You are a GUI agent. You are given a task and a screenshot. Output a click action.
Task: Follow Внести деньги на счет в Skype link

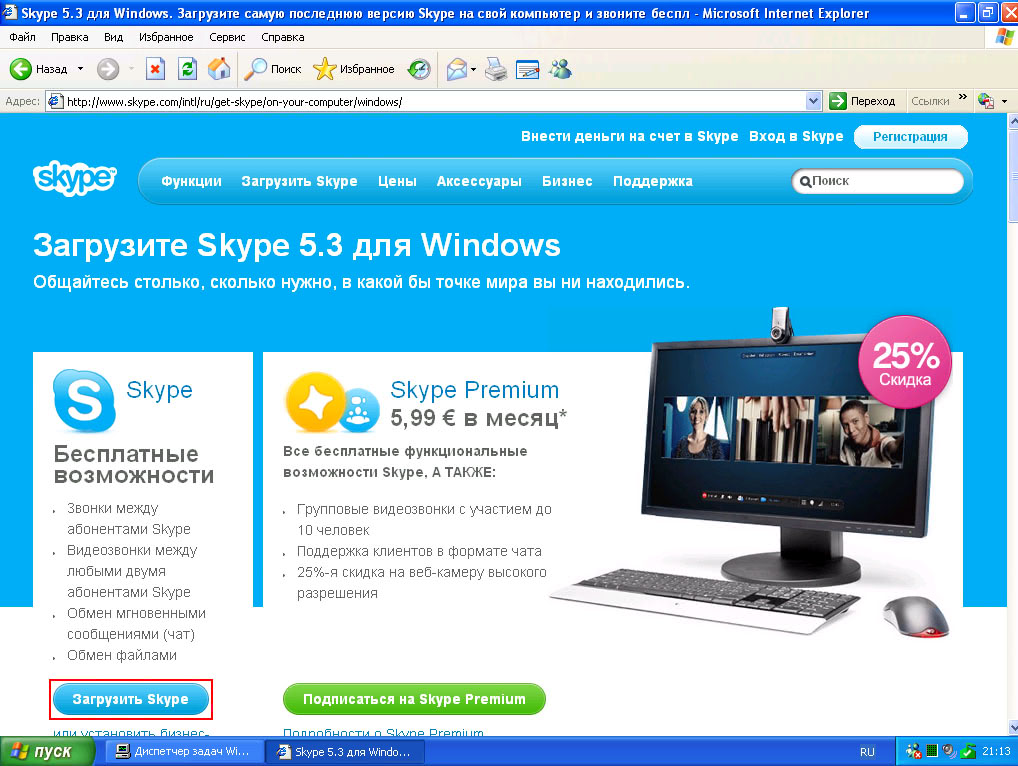[x=630, y=136]
